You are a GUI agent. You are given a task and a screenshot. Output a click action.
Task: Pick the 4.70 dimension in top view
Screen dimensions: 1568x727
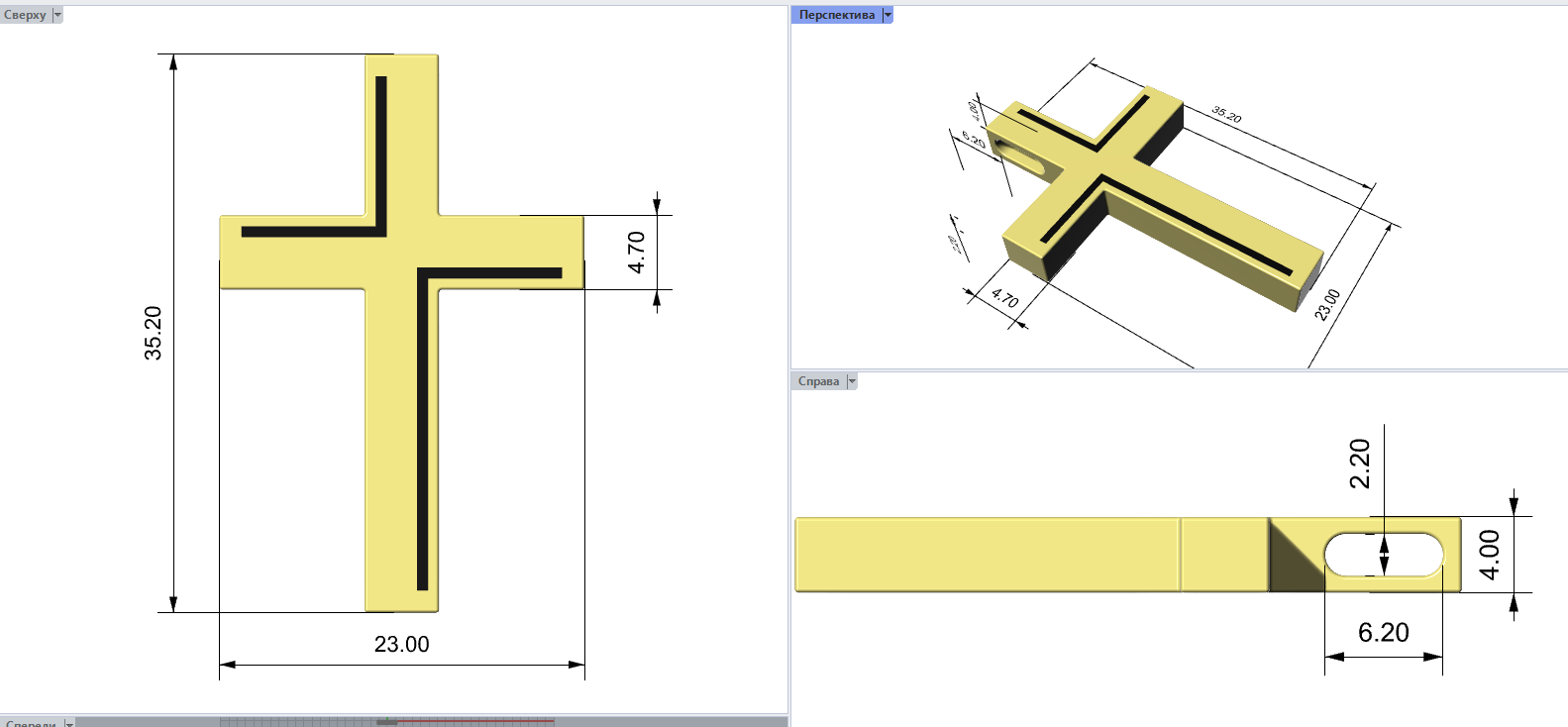(x=637, y=253)
